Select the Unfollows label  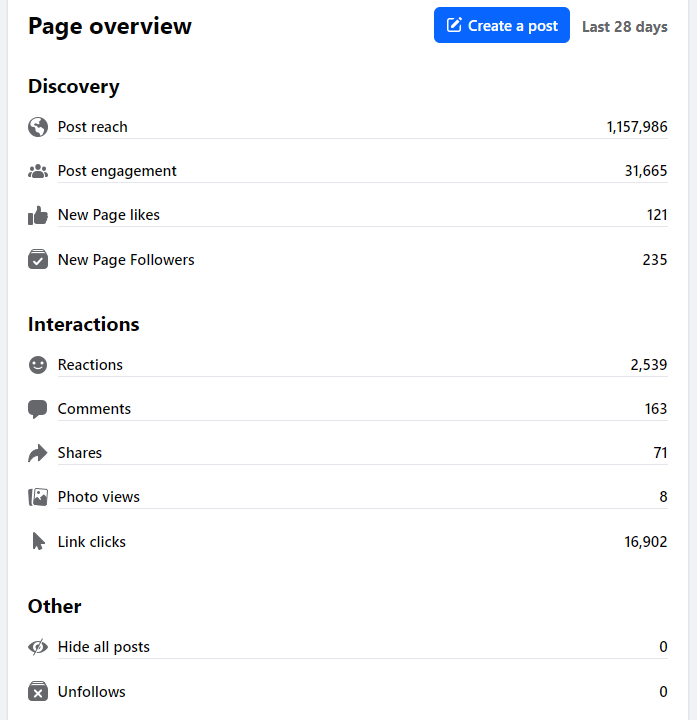[92, 692]
